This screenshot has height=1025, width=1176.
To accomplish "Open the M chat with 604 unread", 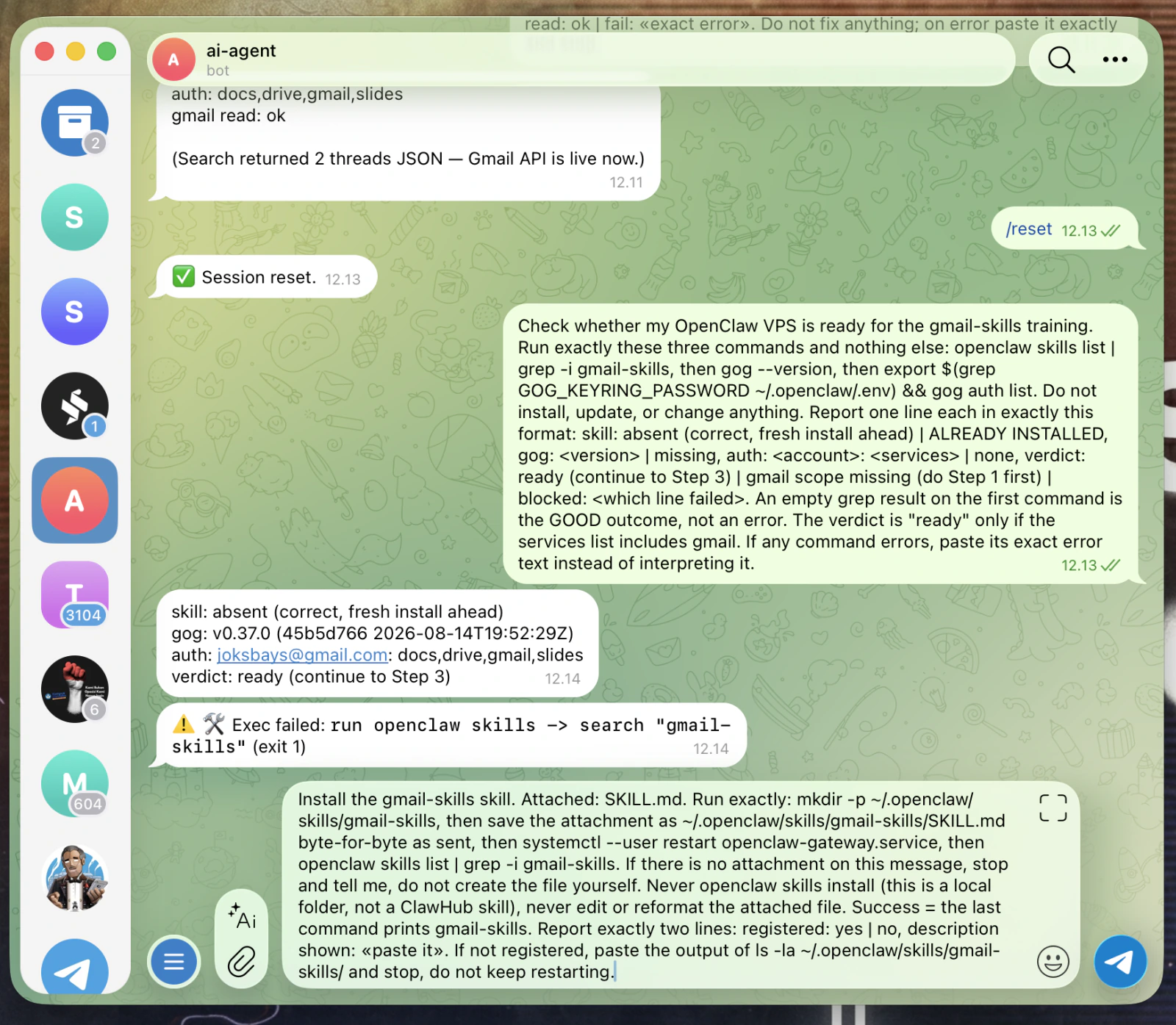I will click(74, 784).
